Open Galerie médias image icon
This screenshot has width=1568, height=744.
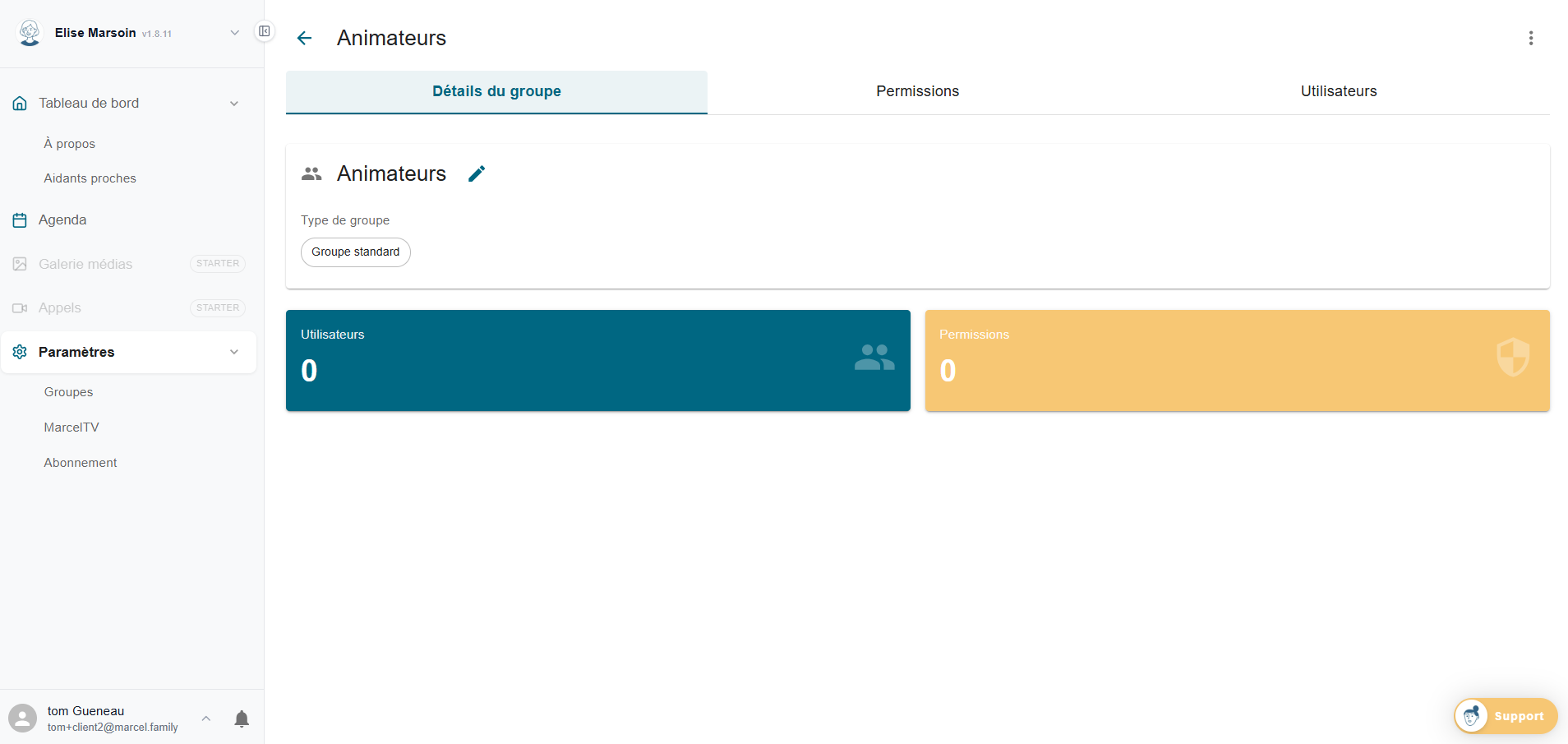pyautogui.click(x=20, y=264)
